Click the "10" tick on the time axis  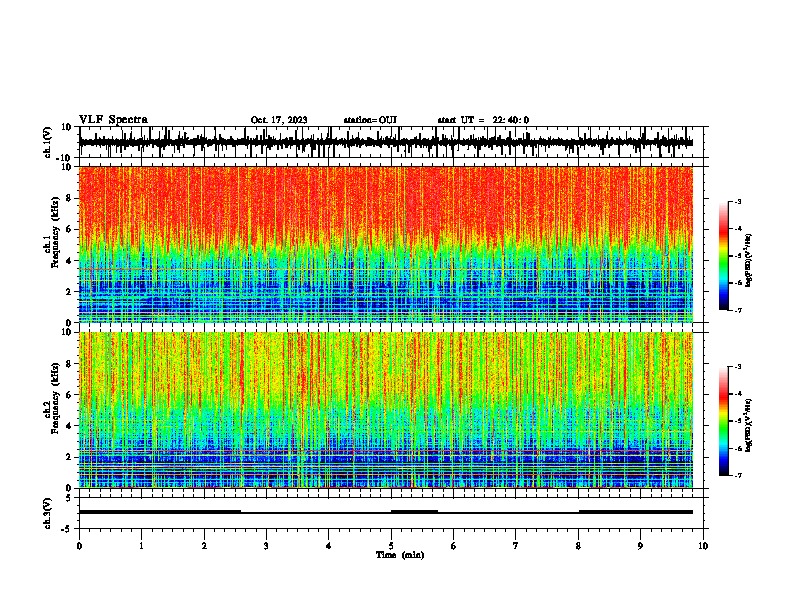click(x=703, y=546)
